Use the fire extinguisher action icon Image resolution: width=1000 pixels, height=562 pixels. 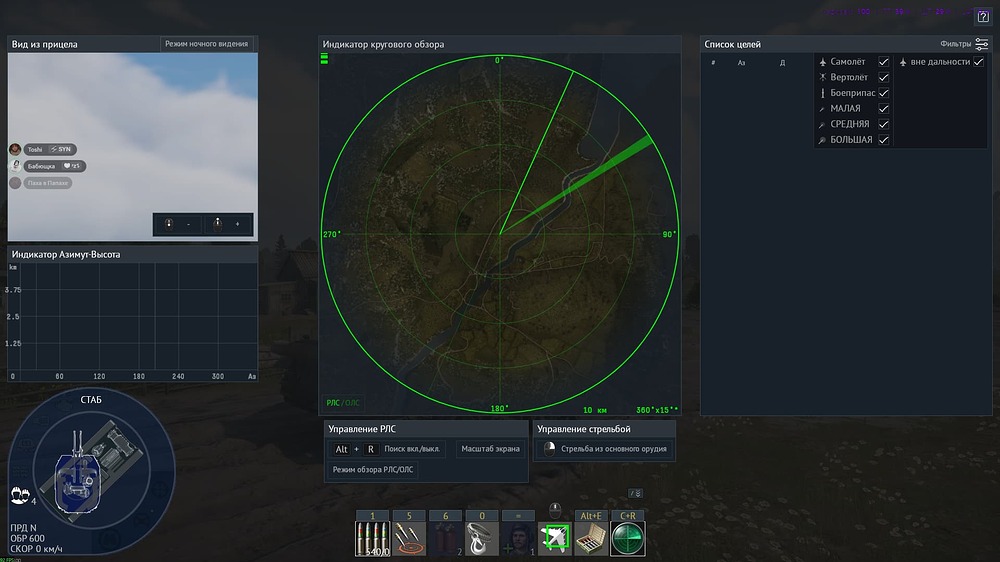tap(445, 538)
